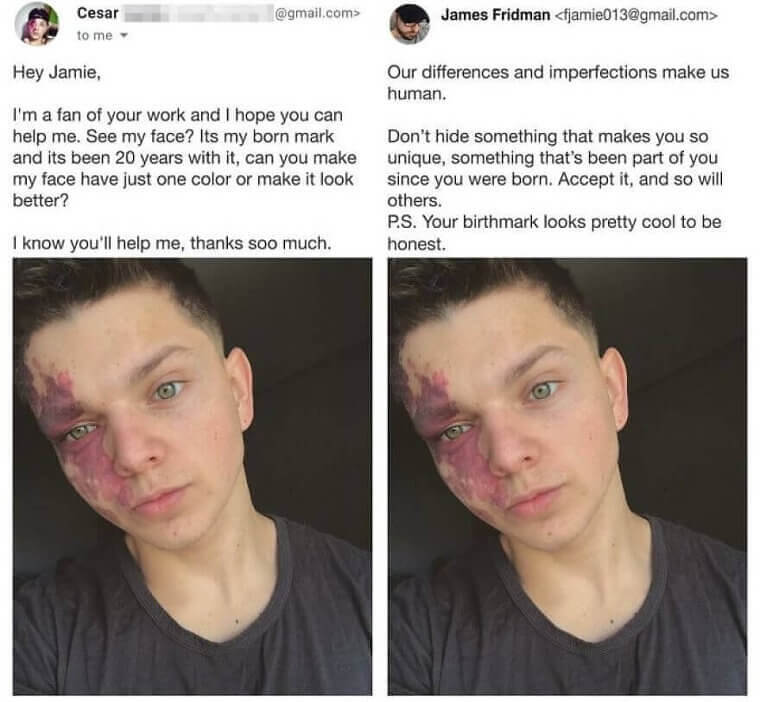Click 'I'm a fan of your work' paragraph
Viewport: 760px width, 702px height.
coord(185,158)
